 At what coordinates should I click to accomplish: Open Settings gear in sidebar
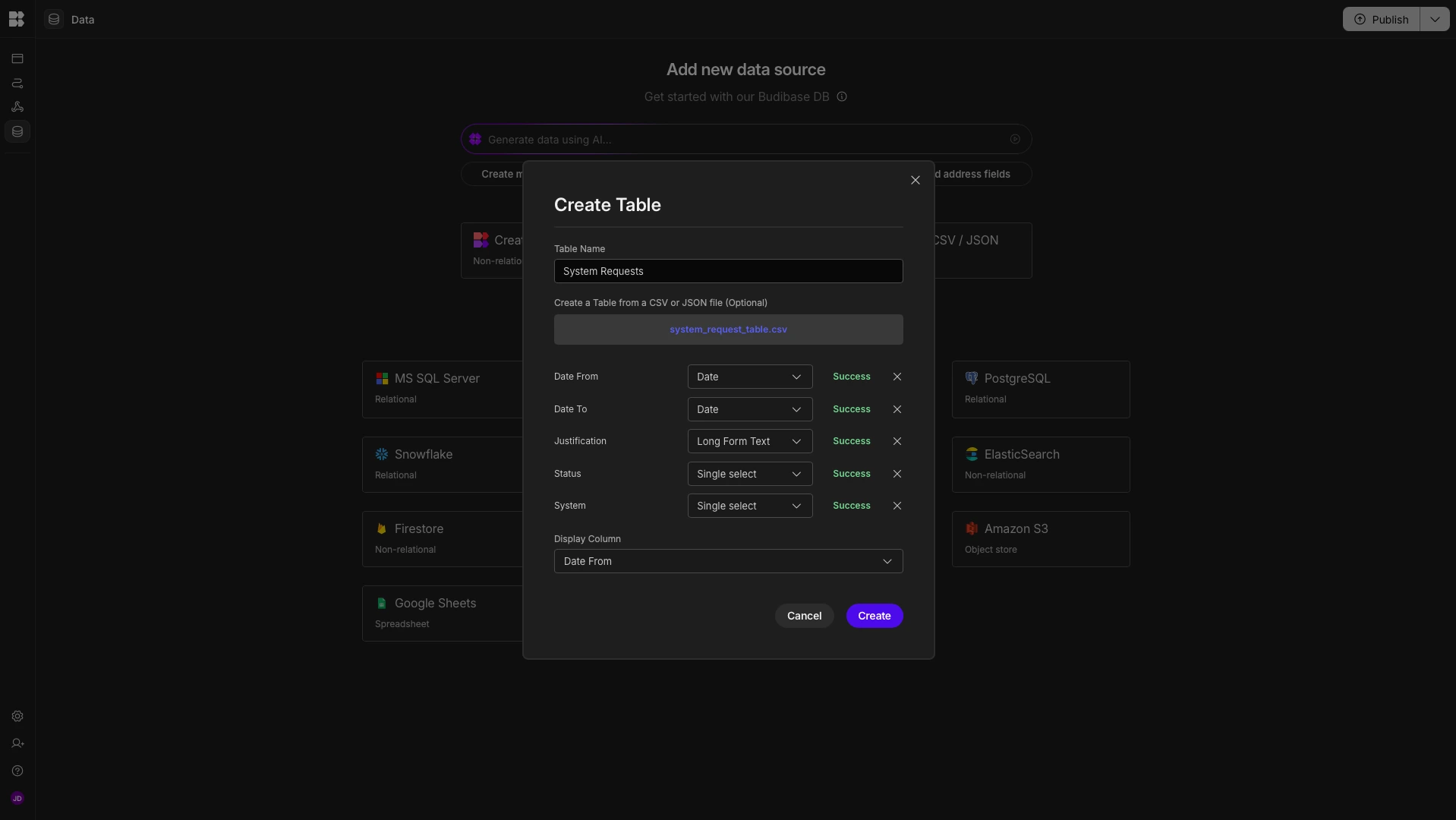click(x=17, y=716)
